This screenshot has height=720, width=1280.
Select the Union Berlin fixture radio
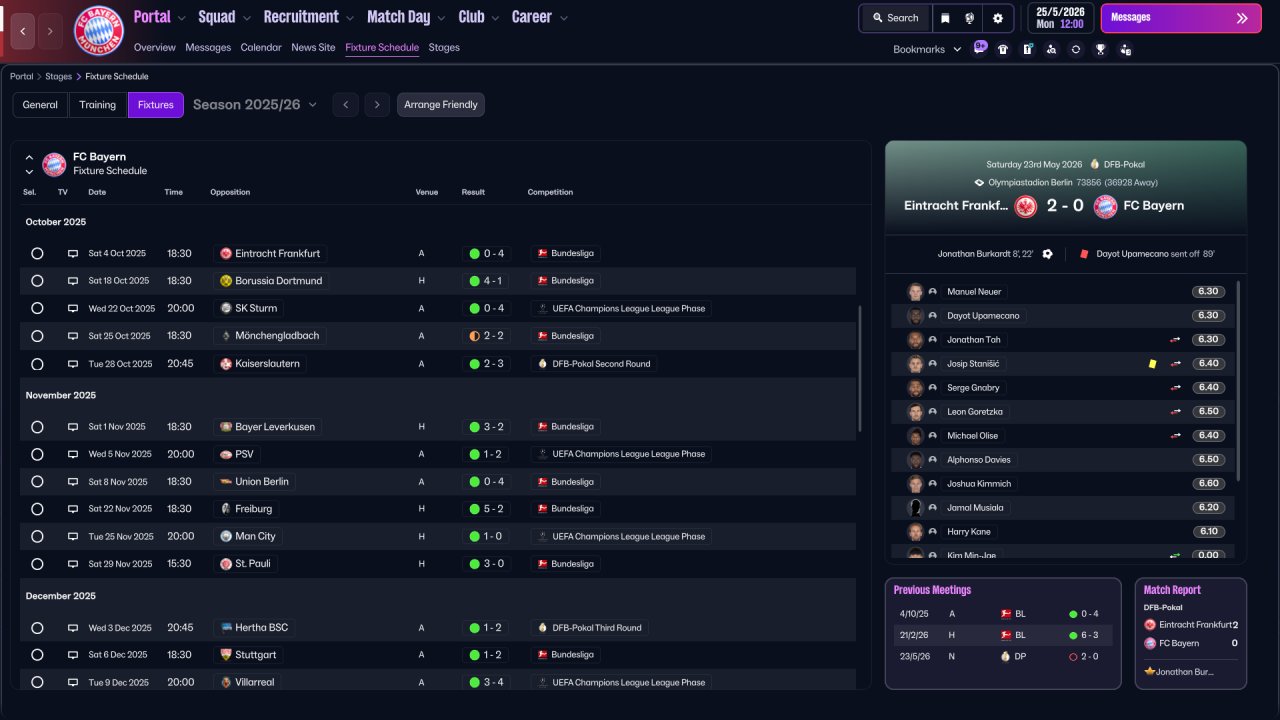[37, 482]
